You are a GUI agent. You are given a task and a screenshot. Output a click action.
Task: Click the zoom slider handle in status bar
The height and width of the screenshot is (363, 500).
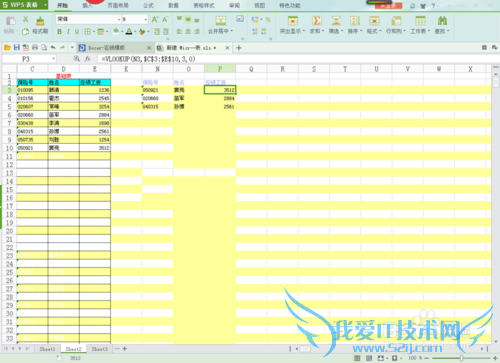click(x=461, y=358)
